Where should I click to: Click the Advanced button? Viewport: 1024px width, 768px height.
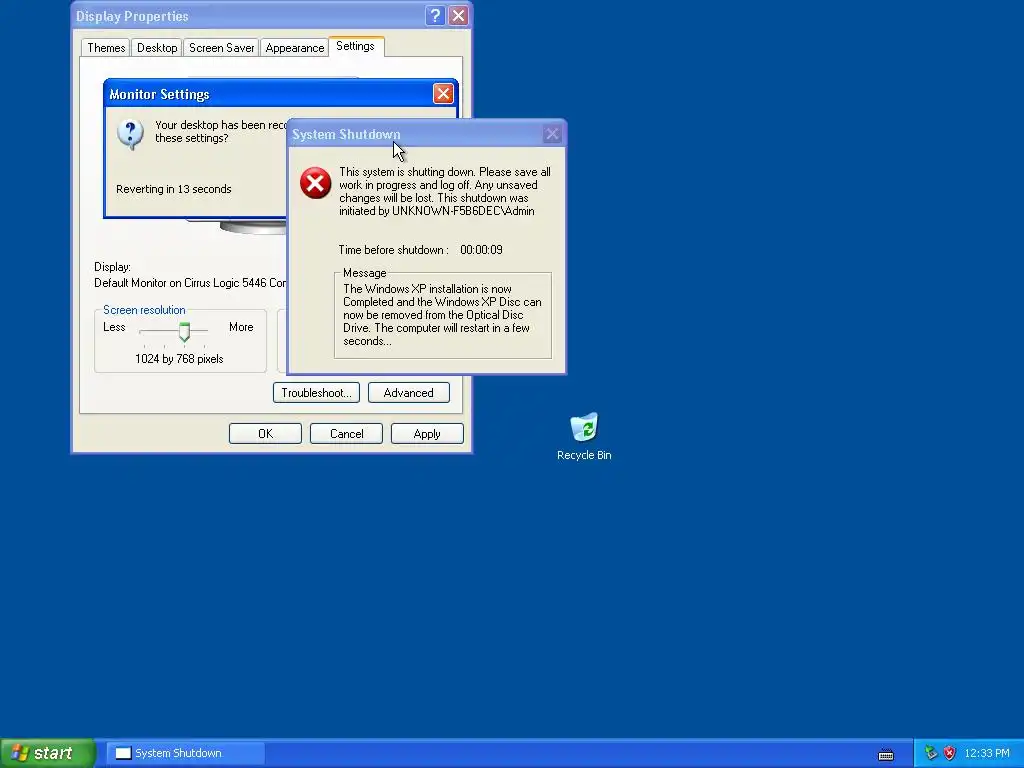coord(409,392)
